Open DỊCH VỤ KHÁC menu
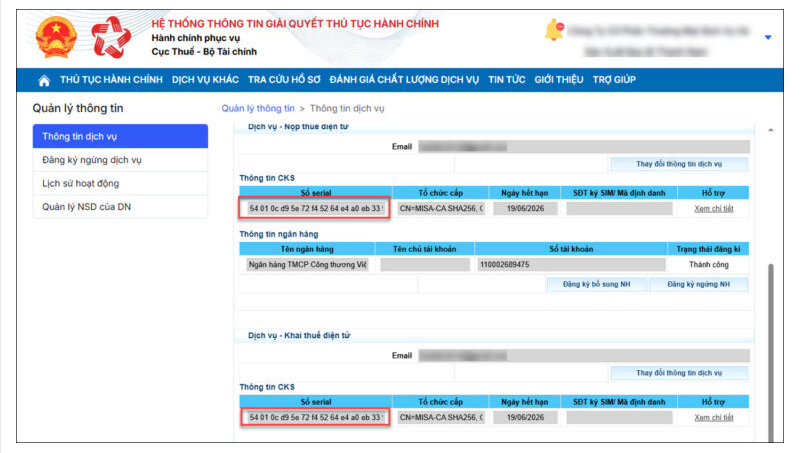This screenshot has height=453, width=805. pos(205,80)
